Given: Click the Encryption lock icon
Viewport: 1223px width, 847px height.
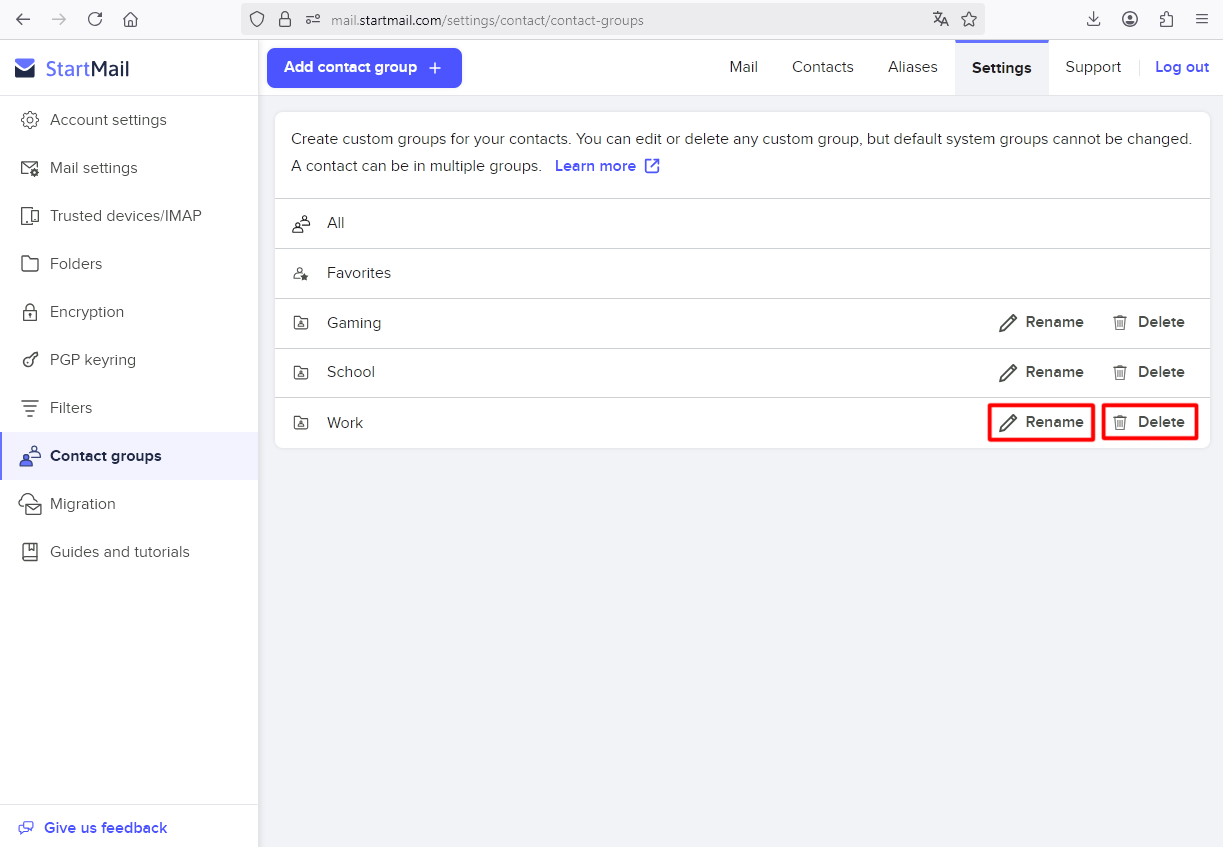Looking at the screenshot, I should pyautogui.click(x=30, y=312).
